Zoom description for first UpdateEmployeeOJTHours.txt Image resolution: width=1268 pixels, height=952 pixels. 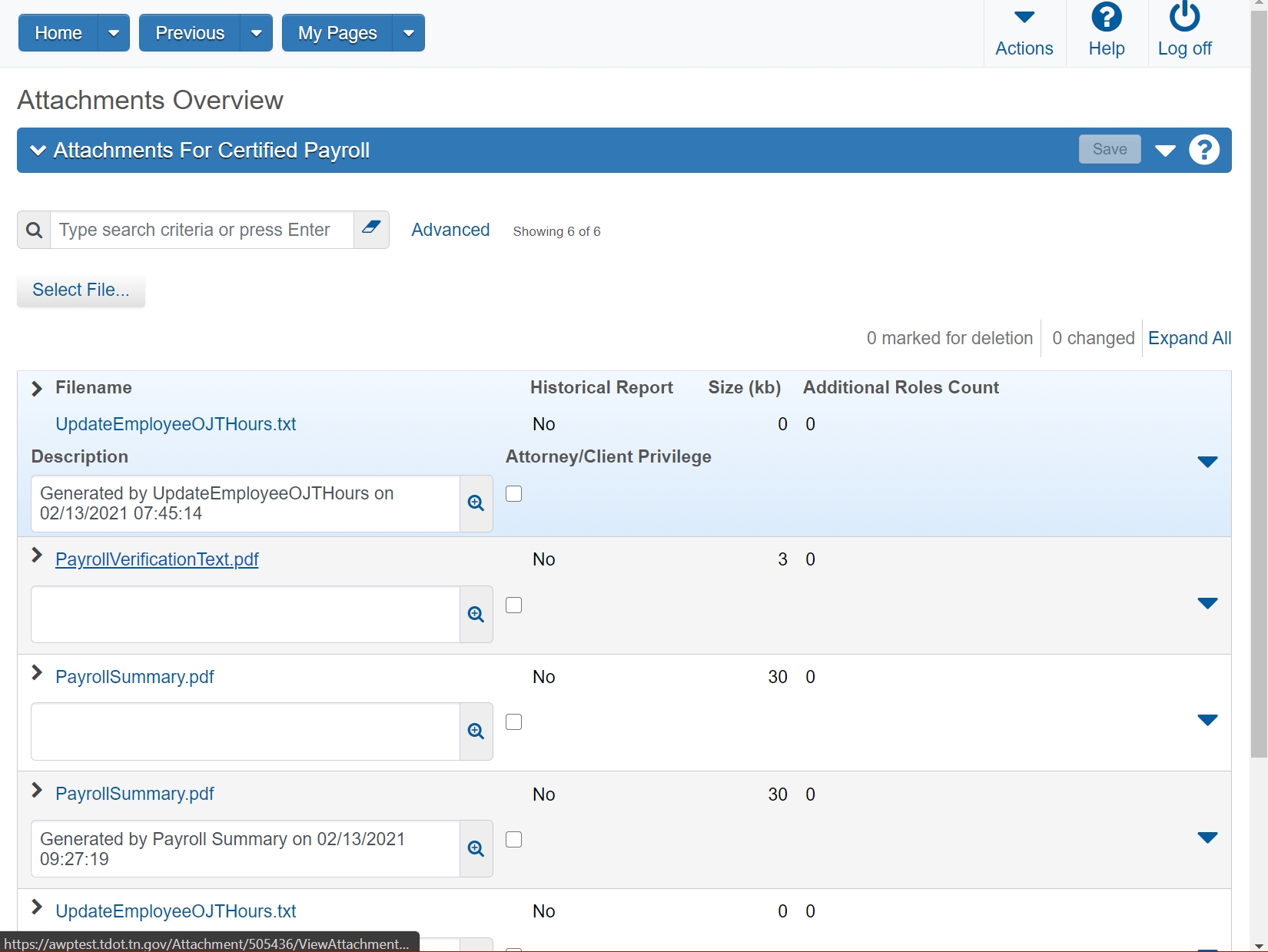[x=476, y=503]
